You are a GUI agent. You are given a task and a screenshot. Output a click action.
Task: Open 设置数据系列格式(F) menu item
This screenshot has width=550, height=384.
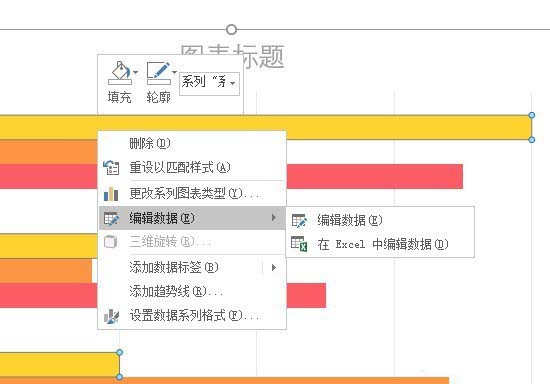(192, 316)
